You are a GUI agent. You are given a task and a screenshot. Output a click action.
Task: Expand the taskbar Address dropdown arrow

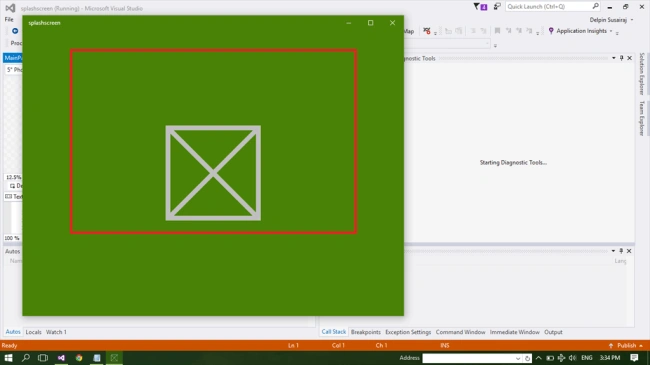click(x=518, y=358)
